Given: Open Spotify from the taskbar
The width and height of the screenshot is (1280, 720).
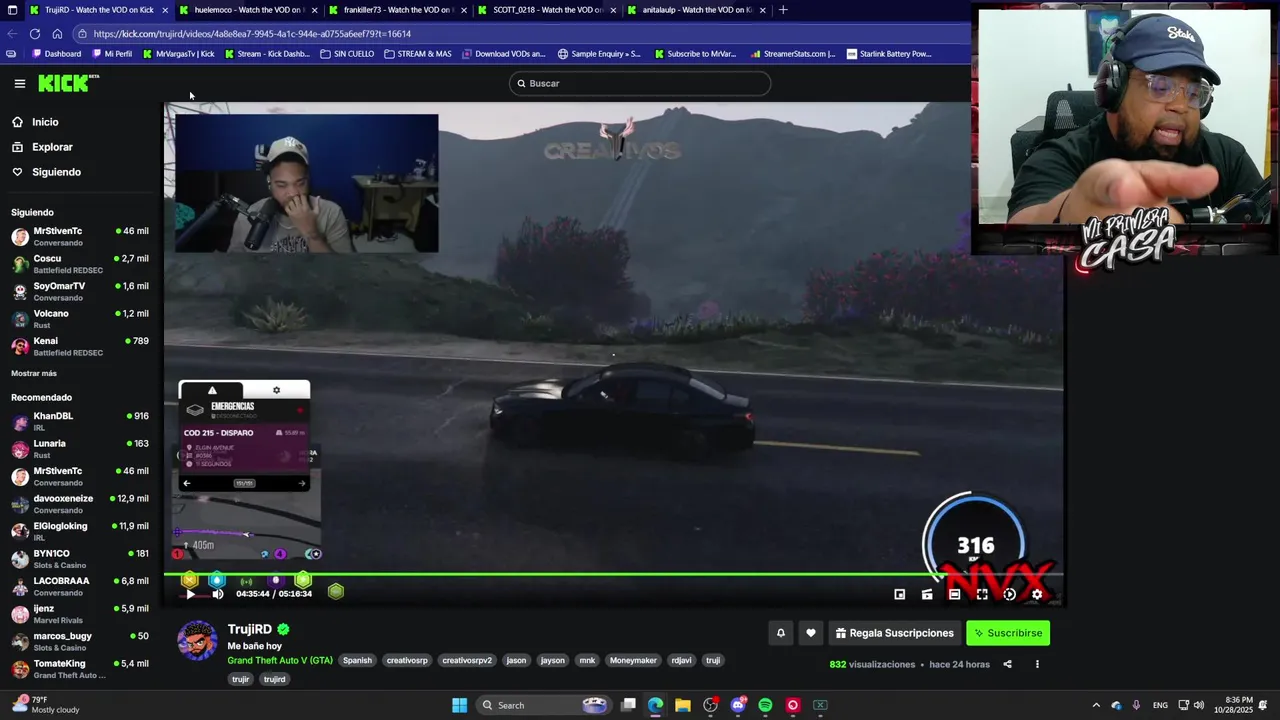Looking at the screenshot, I should pos(765,705).
